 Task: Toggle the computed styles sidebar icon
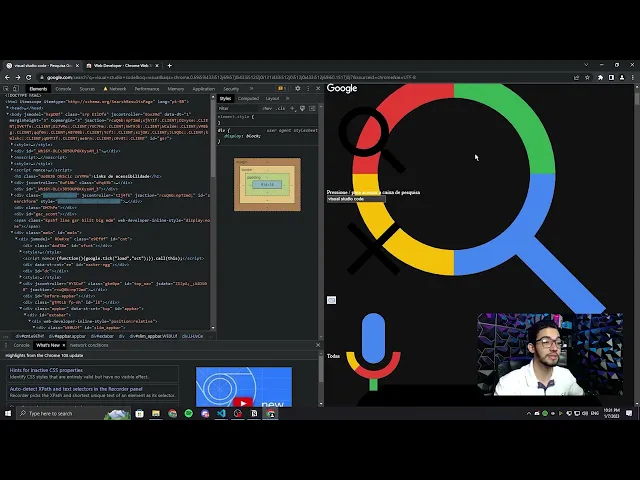tap(312, 108)
